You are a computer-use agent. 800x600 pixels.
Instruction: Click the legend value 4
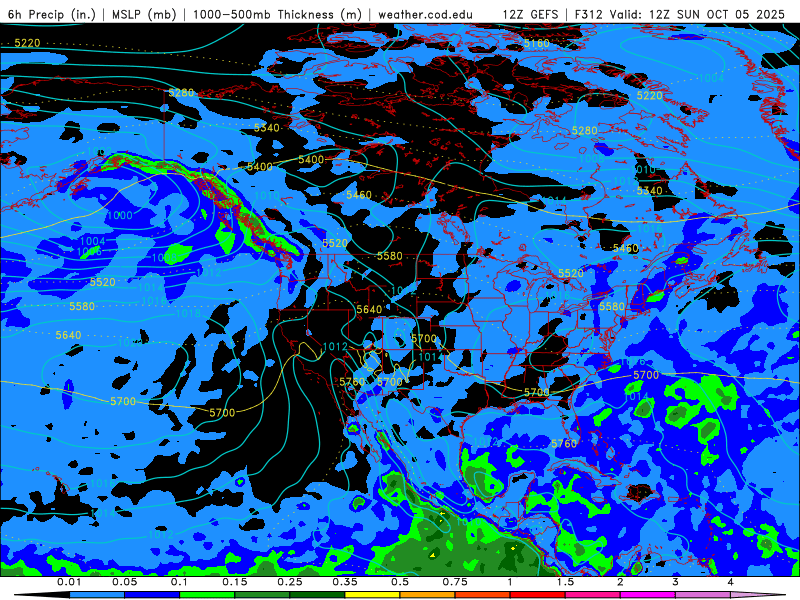731,582
